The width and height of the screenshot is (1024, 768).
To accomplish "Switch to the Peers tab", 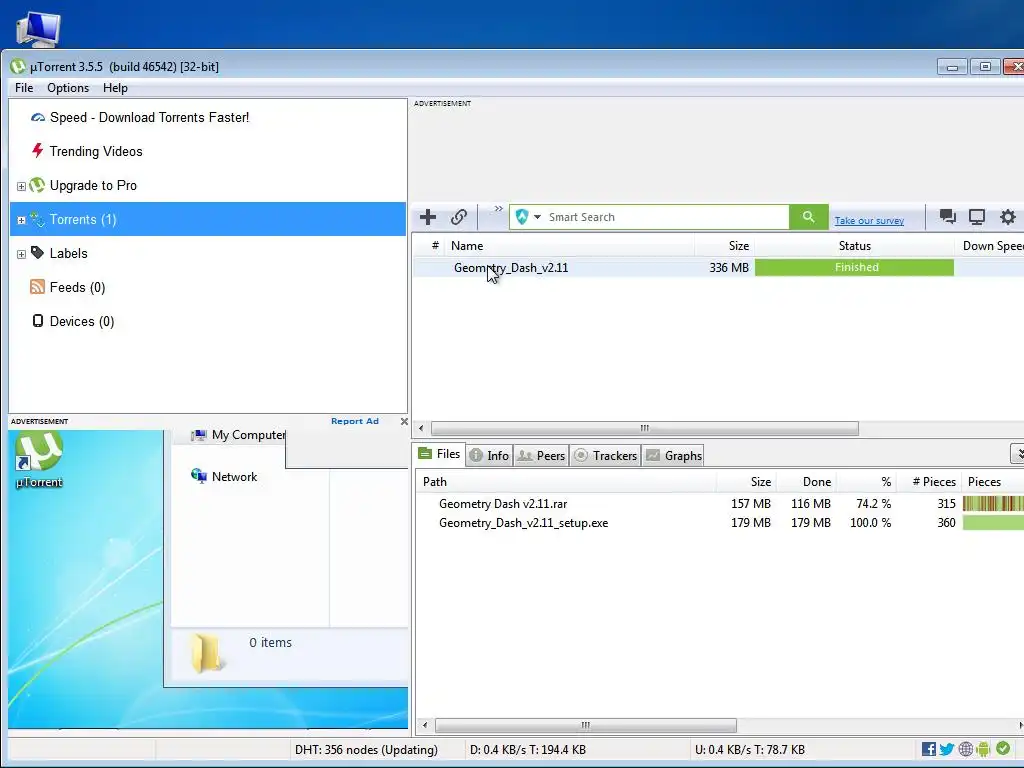I will coord(541,455).
